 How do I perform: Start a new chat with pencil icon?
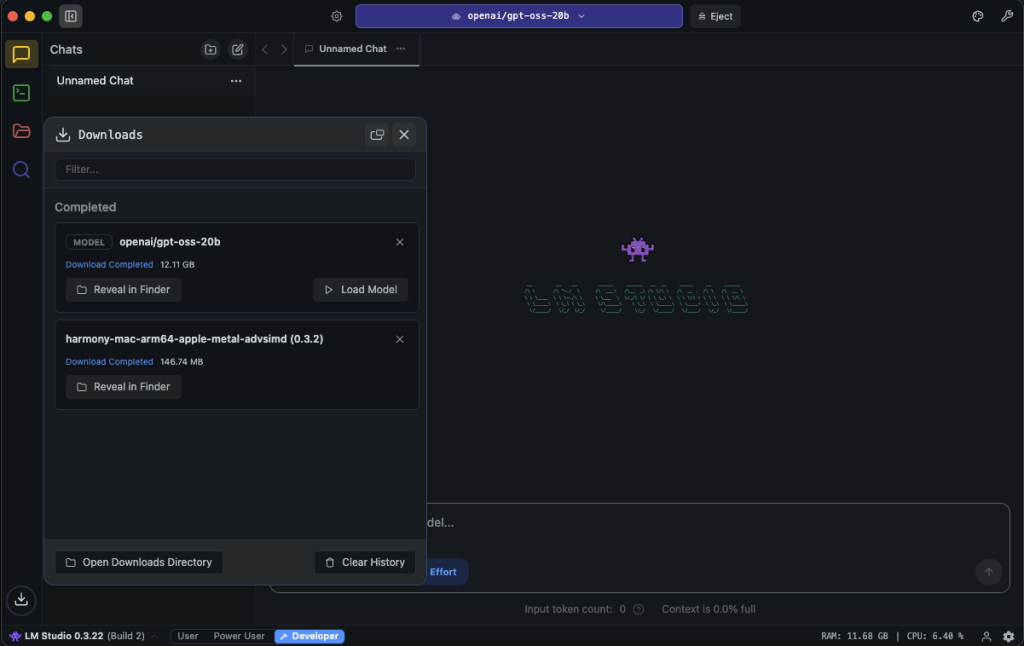[x=237, y=49]
